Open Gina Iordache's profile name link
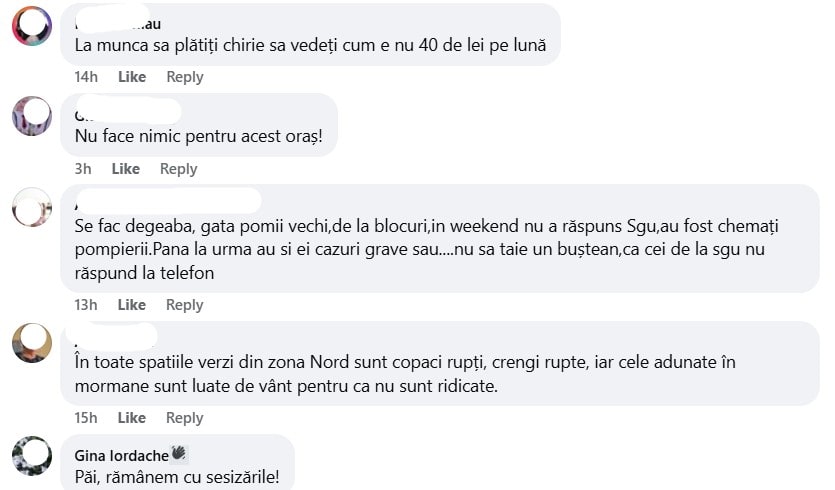835x490 pixels. coord(121,455)
